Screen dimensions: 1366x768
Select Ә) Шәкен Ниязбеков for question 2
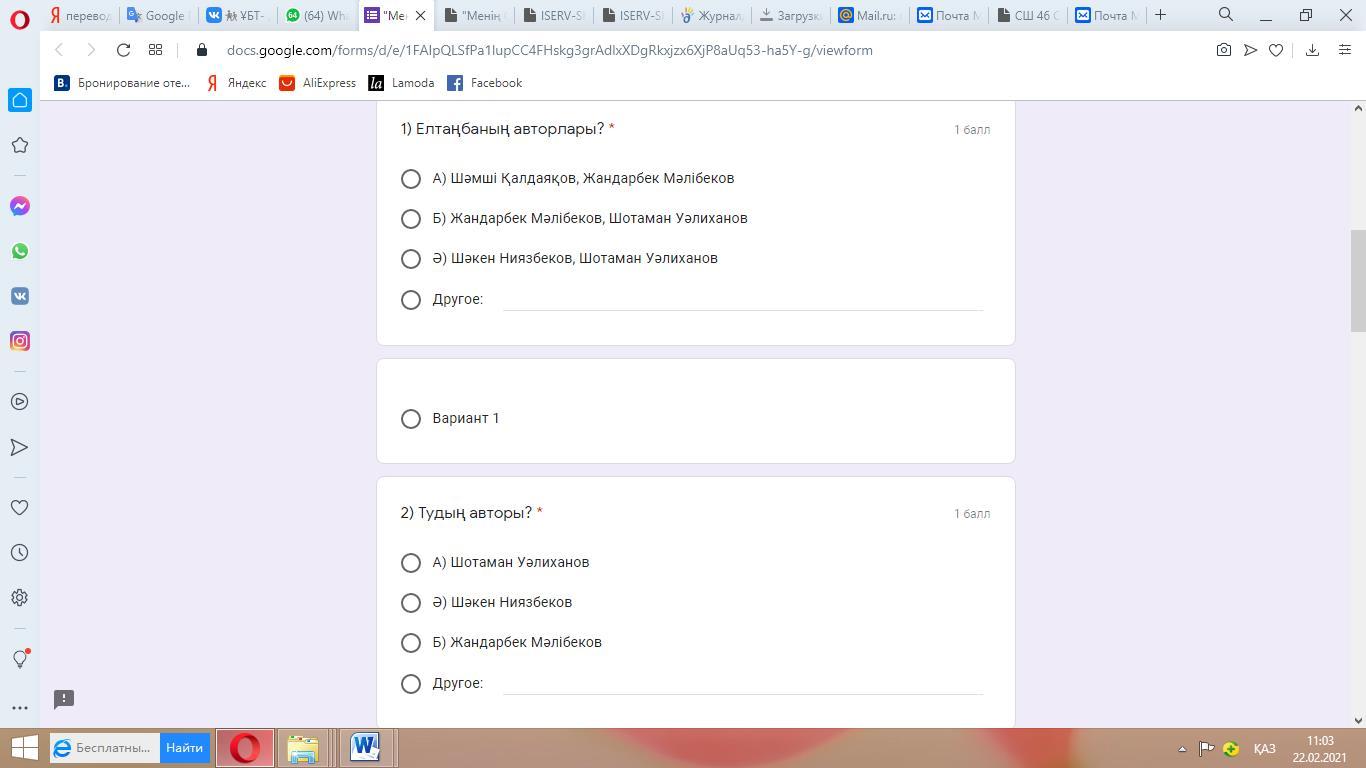coord(410,603)
